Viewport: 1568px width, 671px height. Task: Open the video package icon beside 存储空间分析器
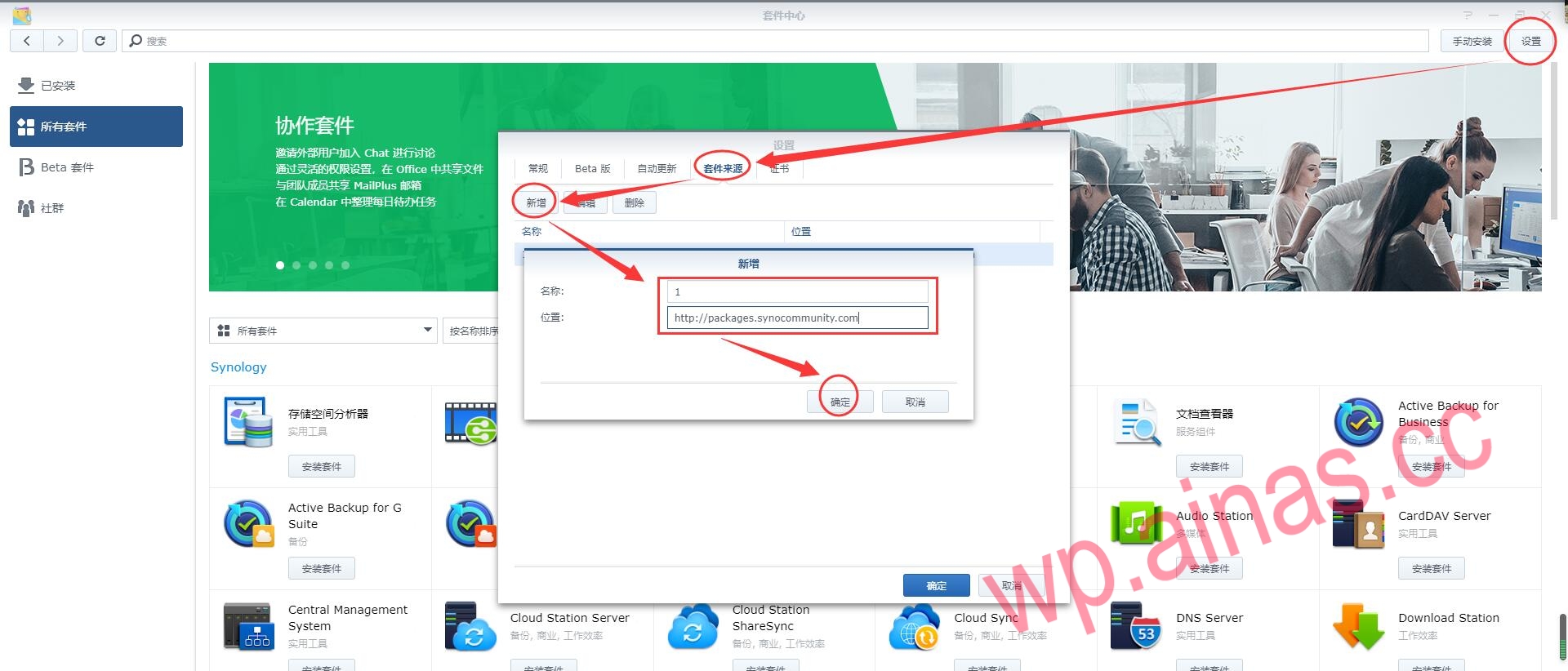[x=470, y=422]
